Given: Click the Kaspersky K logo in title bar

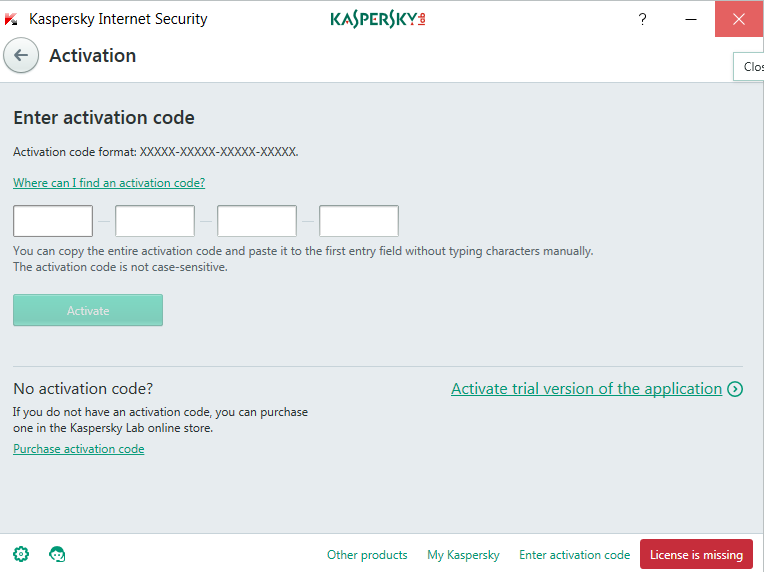Looking at the screenshot, I should [x=11, y=19].
